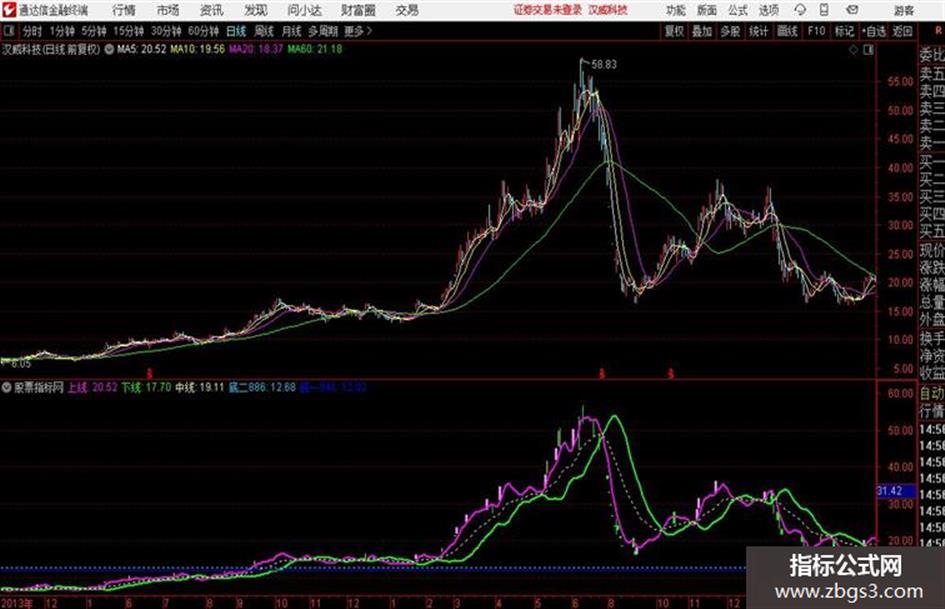Screen dimensions: 945x609
Task: Open the 功能 menu
Action: 676,10
